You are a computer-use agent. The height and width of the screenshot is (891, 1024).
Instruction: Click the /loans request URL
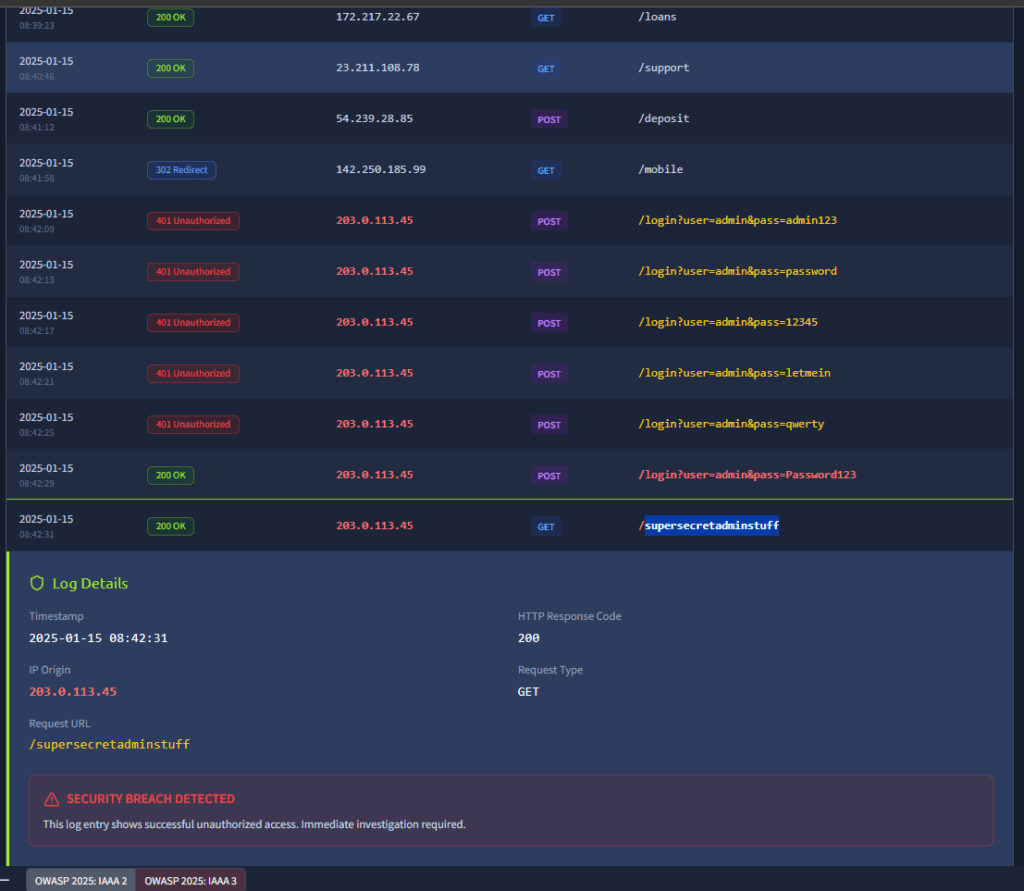coord(657,17)
